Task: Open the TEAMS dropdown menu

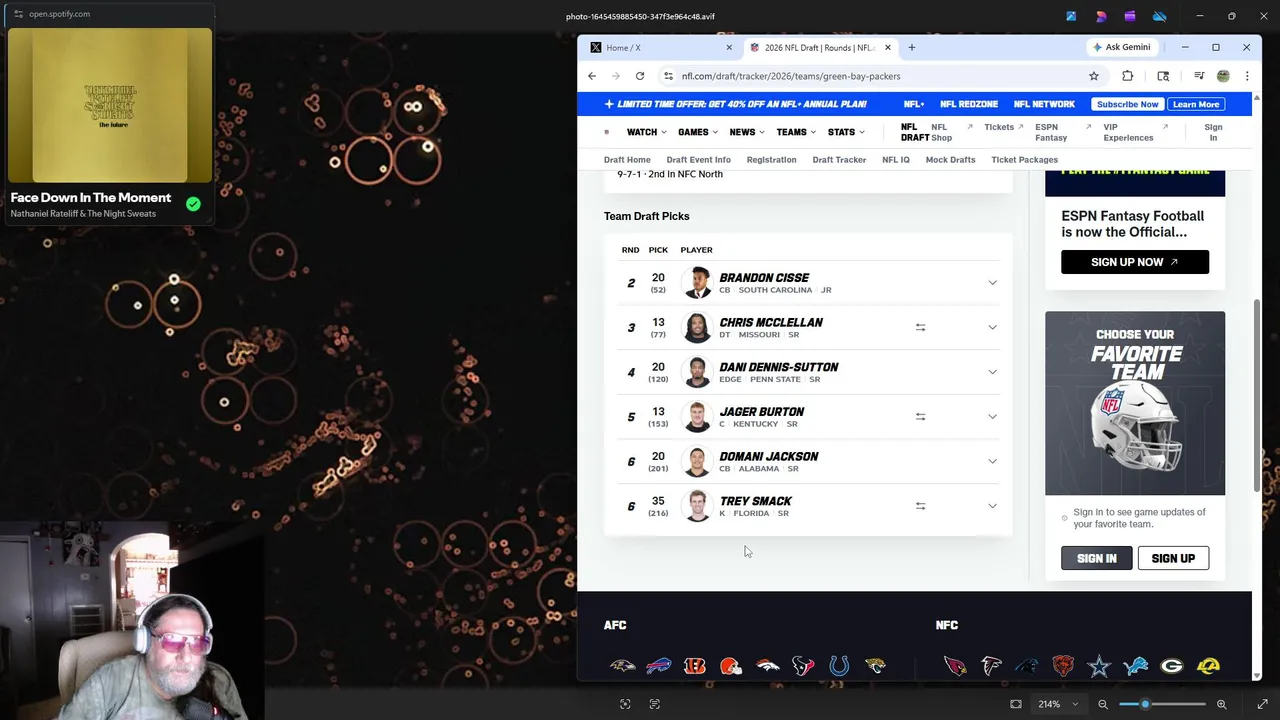Action: pos(796,132)
